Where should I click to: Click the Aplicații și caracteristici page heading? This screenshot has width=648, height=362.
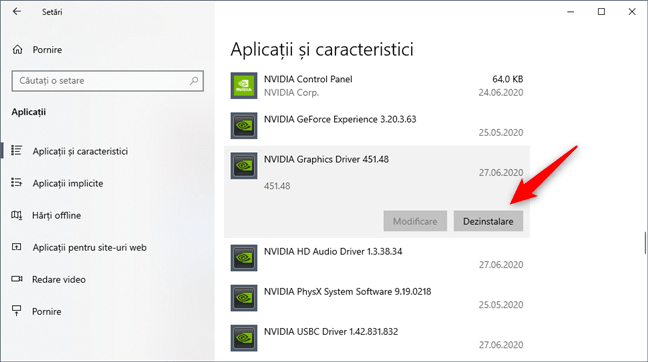point(322,49)
